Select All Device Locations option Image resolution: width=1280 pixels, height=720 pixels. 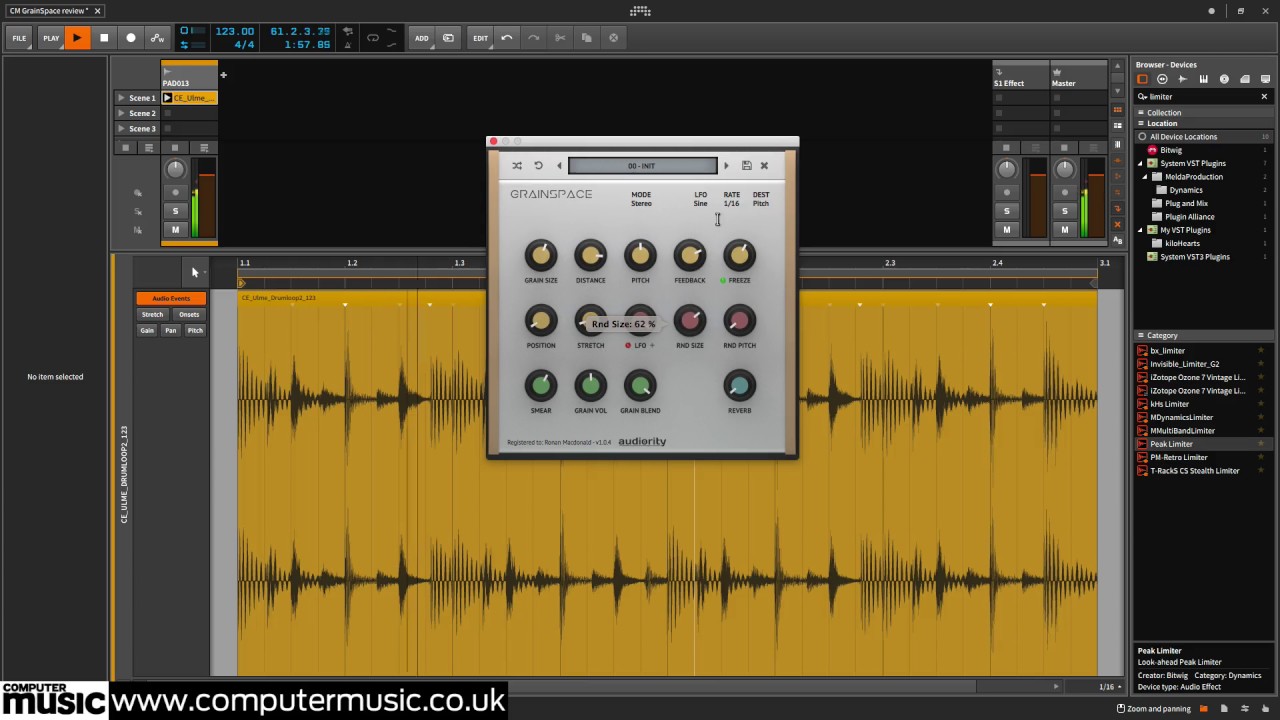(1203, 137)
